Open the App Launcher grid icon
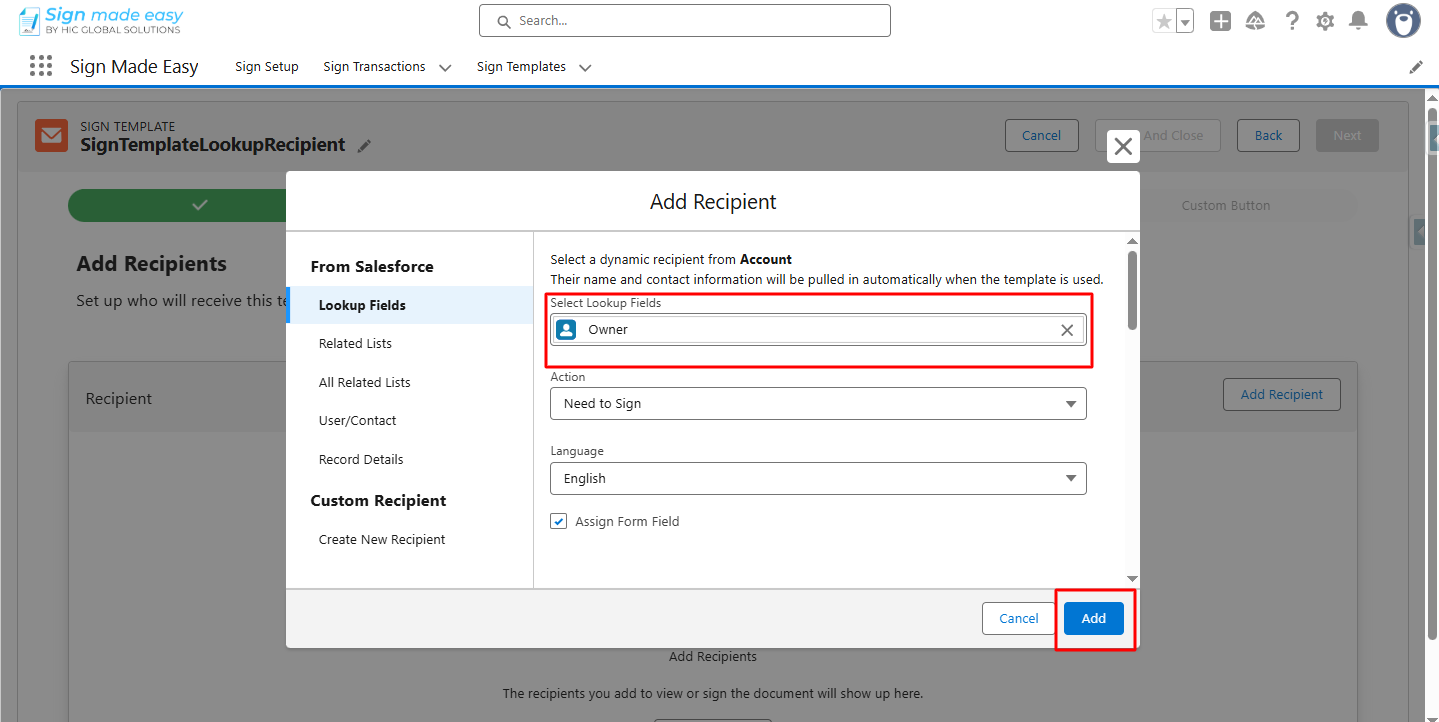This screenshot has width=1439, height=722. pos(41,66)
